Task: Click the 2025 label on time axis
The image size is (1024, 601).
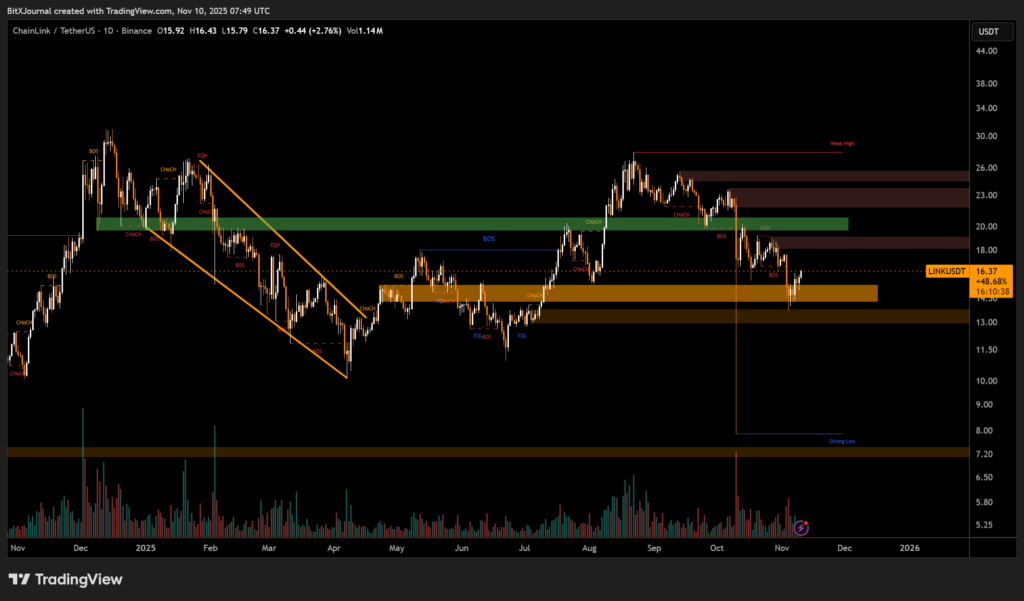Action: point(146,548)
